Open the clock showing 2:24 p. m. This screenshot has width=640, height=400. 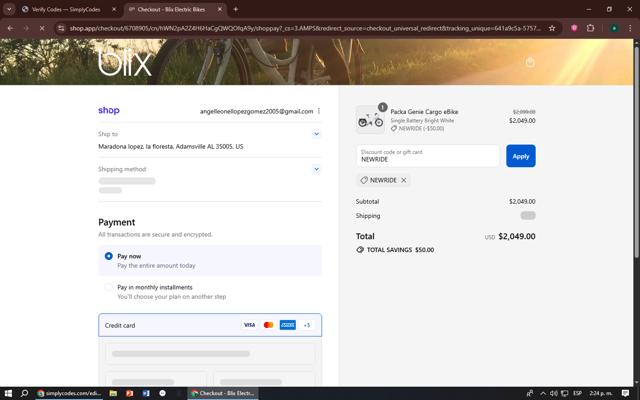click(601, 393)
